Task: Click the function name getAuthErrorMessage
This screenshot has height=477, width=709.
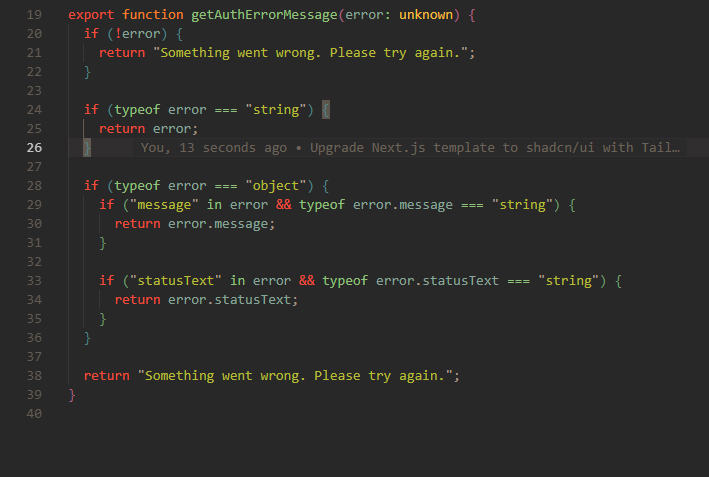Action: [264, 15]
